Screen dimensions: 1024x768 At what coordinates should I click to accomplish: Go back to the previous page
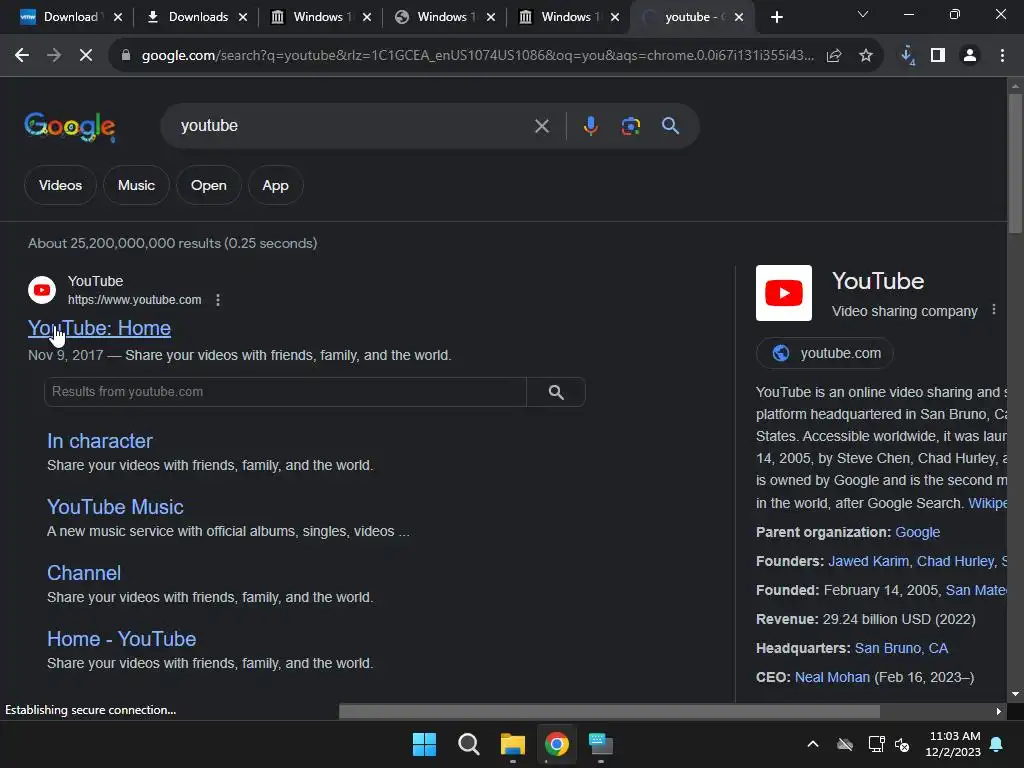tap(22, 56)
